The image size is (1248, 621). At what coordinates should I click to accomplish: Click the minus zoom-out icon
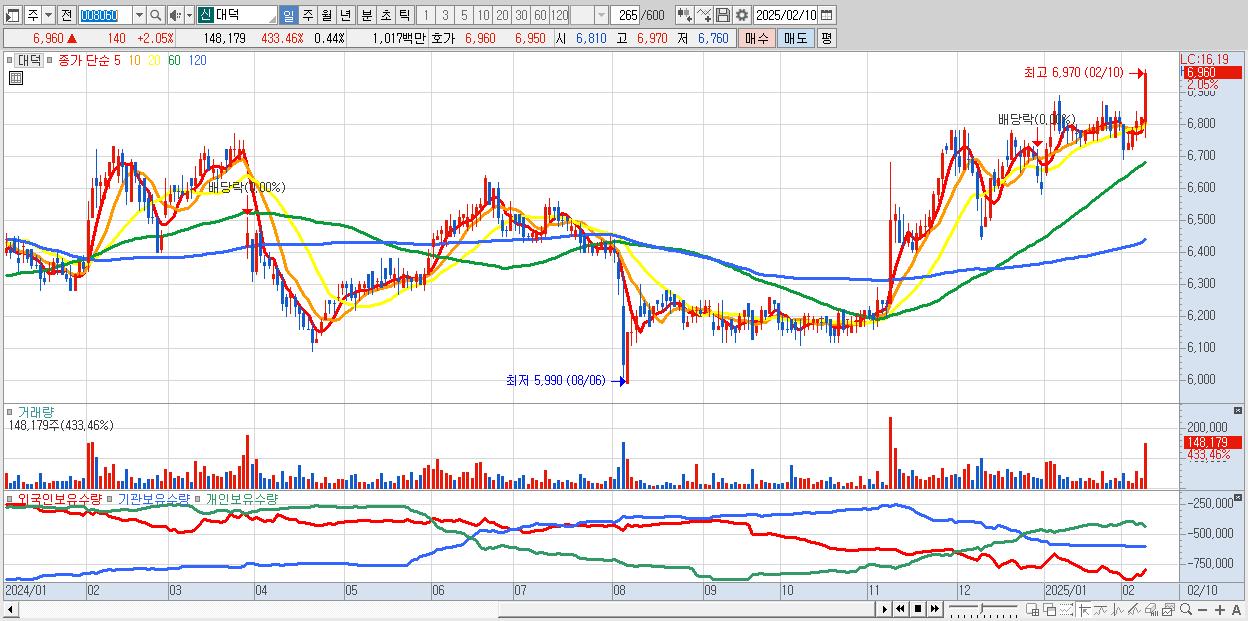click(x=1202, y=610)
